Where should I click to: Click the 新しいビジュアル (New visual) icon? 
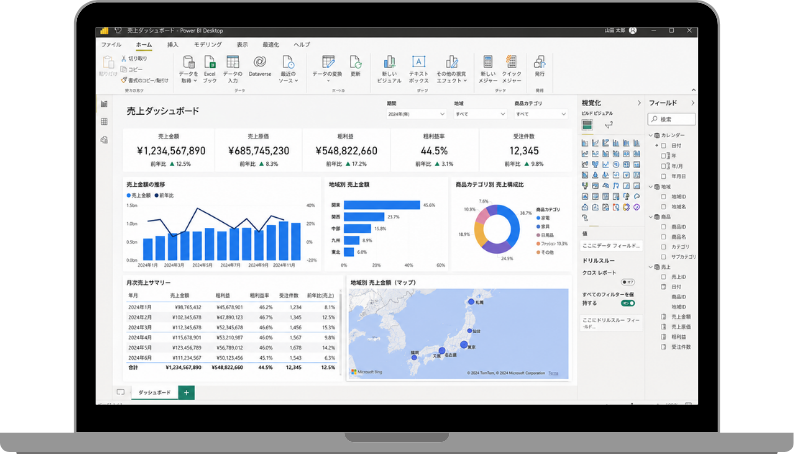389,62
